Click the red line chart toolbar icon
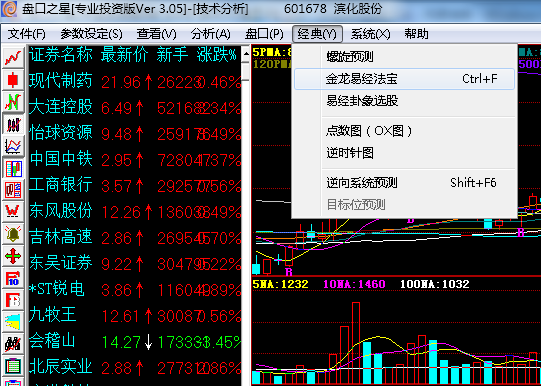The image size is (541, 386). pos(13,58)
